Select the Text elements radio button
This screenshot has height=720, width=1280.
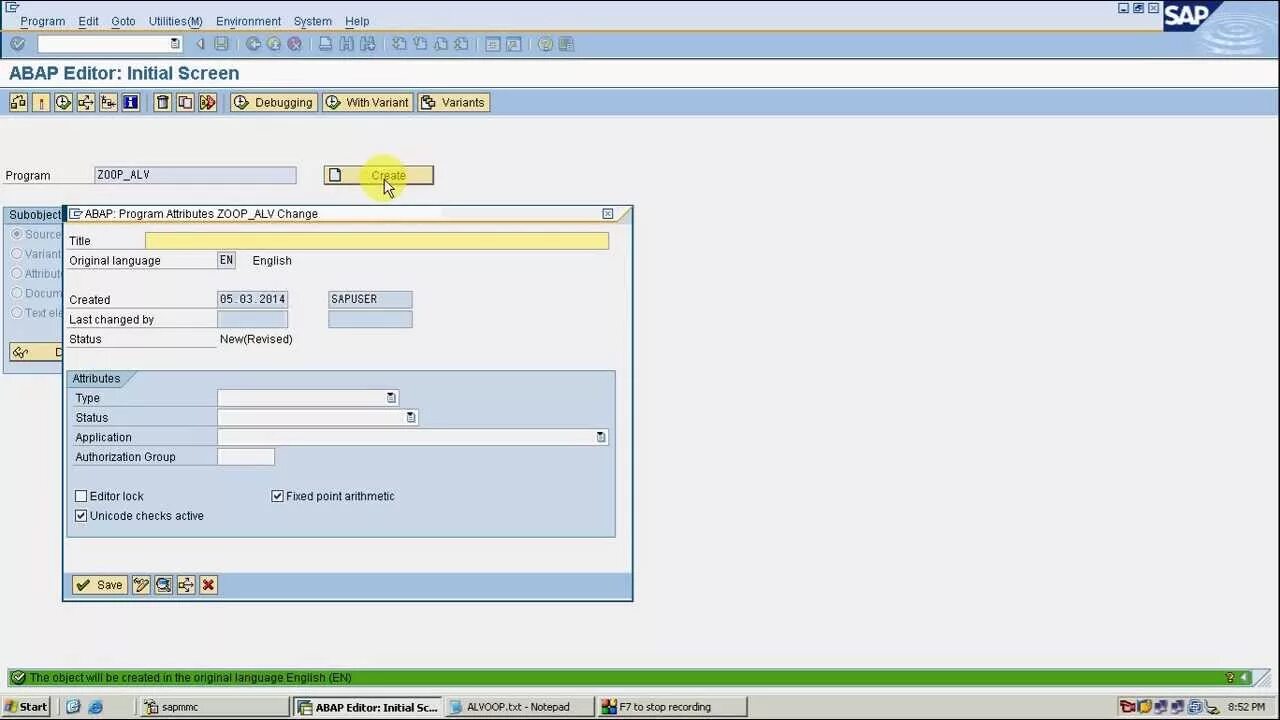click(x=16, y=313)
